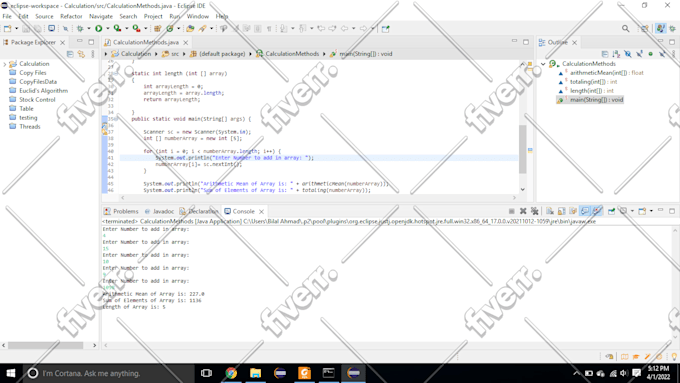Toggle Link with Editor in Package Explorer
680x383 pixels.
click(81, 54)
